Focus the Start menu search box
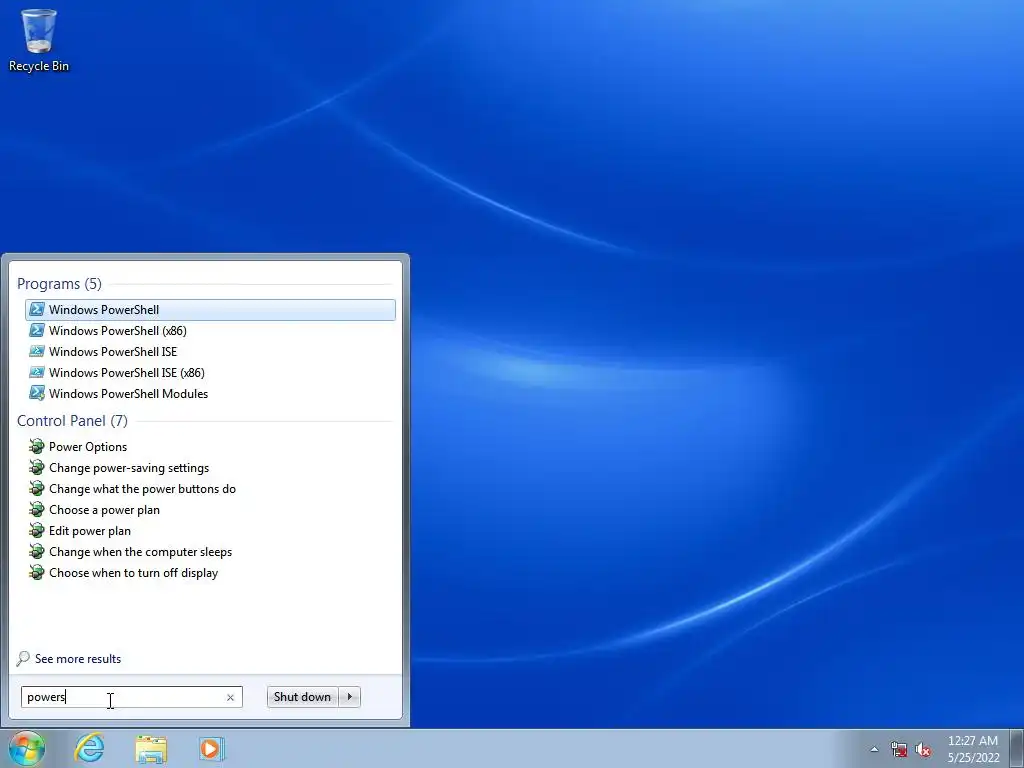Viewport: 1024px width, 768px height. point(131,697)
